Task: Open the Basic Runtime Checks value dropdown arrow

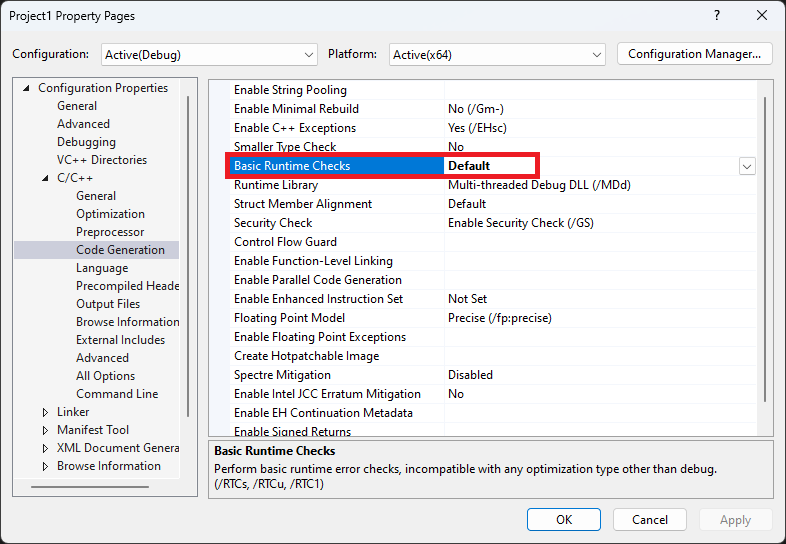Action: point(747,166)
